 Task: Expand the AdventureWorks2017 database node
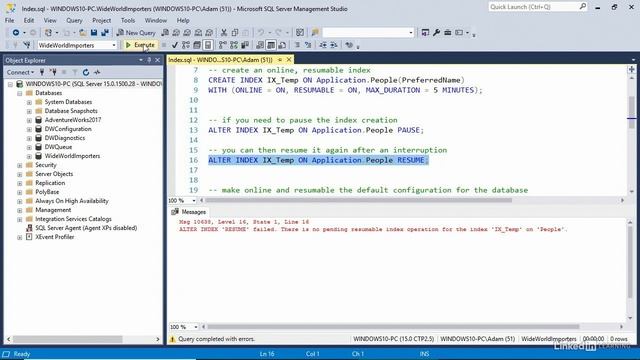(29, 120)
